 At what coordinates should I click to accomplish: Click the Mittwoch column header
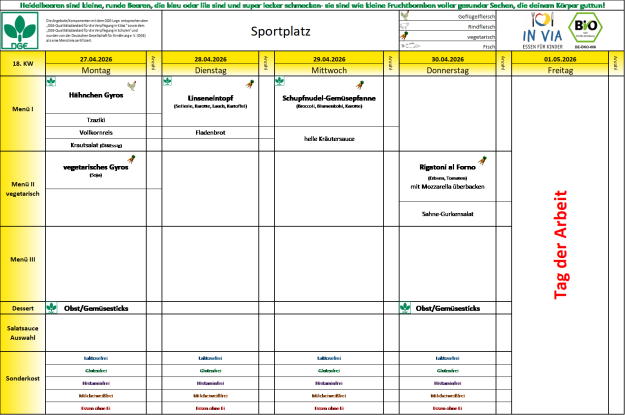(x=330, y=71)
